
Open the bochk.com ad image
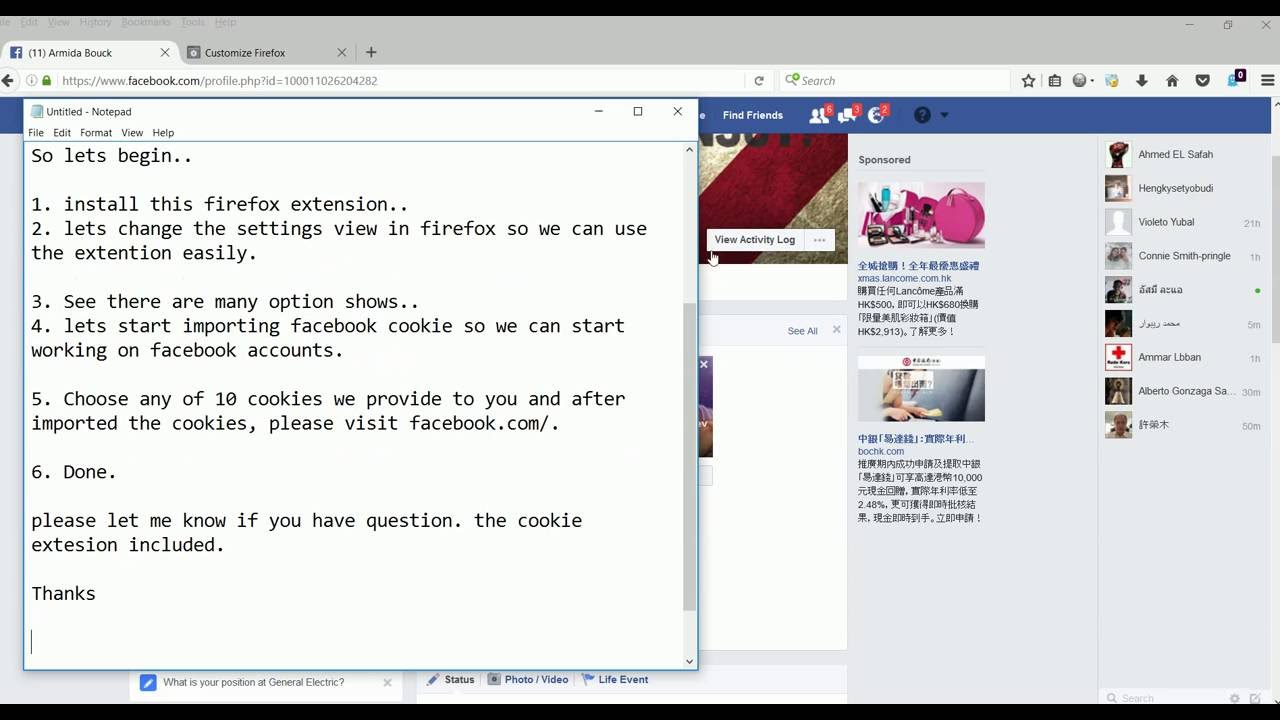click(921, 388)
